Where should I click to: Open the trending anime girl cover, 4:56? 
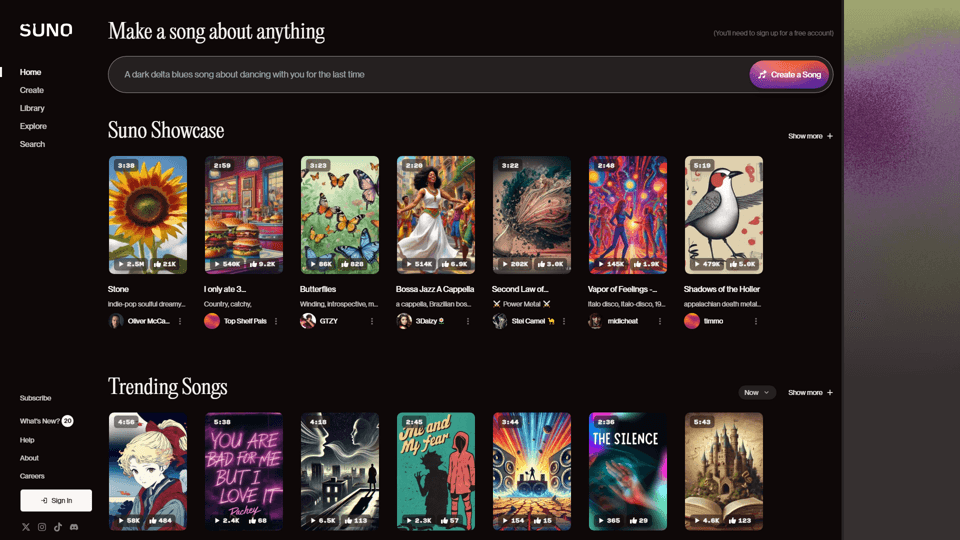(148, 471)
